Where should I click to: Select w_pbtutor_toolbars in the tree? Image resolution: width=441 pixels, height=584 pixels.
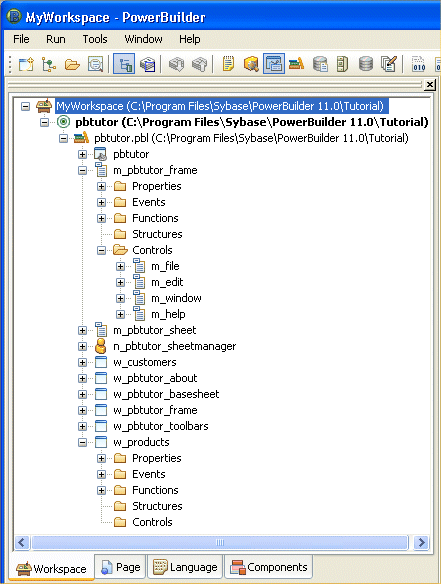tap(161, 426)
